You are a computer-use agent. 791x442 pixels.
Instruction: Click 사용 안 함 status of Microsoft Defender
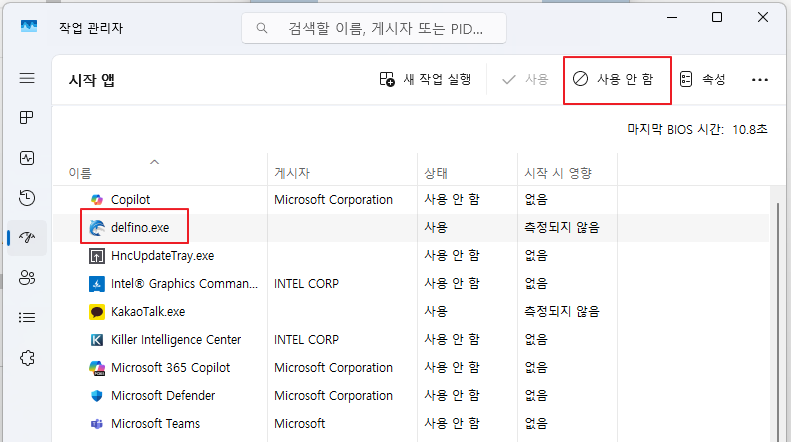452,396
